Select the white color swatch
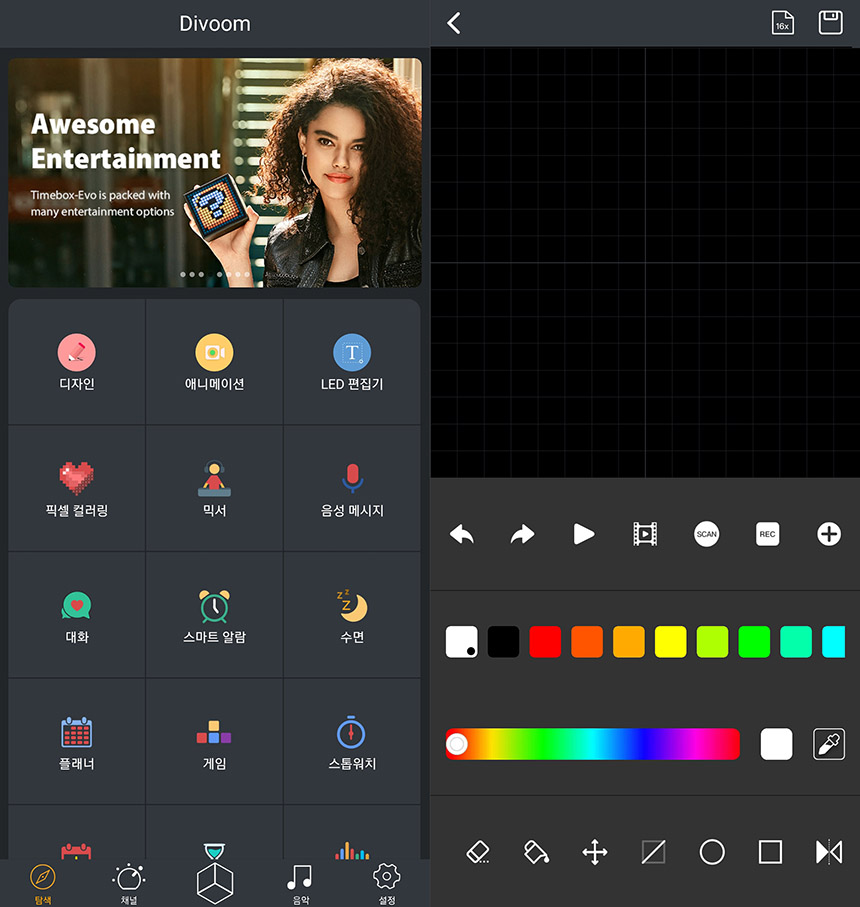Image resolution: width=860 pixels, height=907 pixels. (x=462, y=641)
